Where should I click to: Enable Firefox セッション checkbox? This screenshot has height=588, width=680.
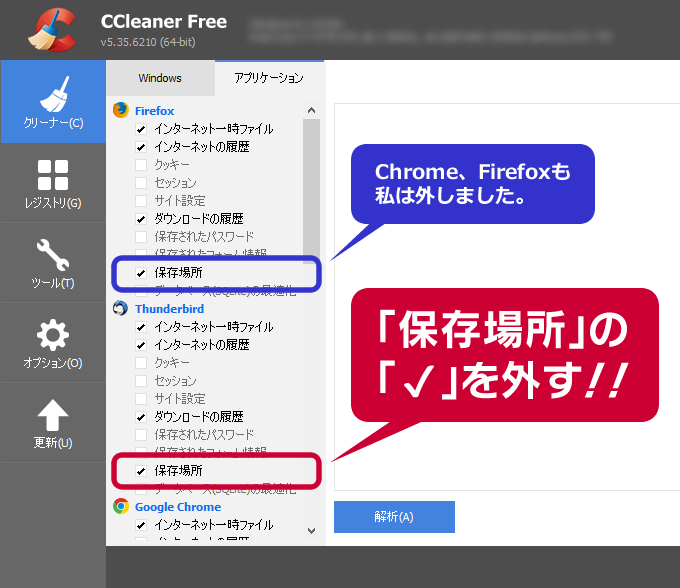[141, 183]
